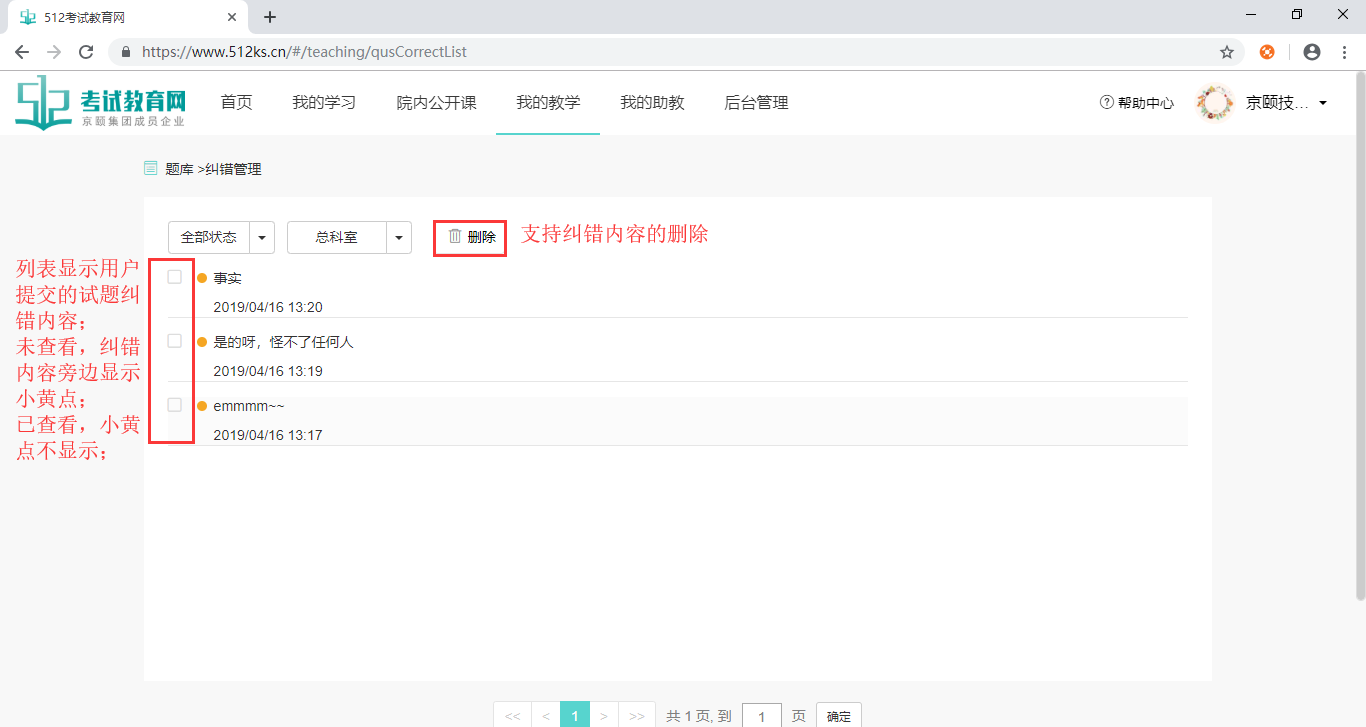Click the breadcrumb list icon beside 题库

[x=150, y=168]
